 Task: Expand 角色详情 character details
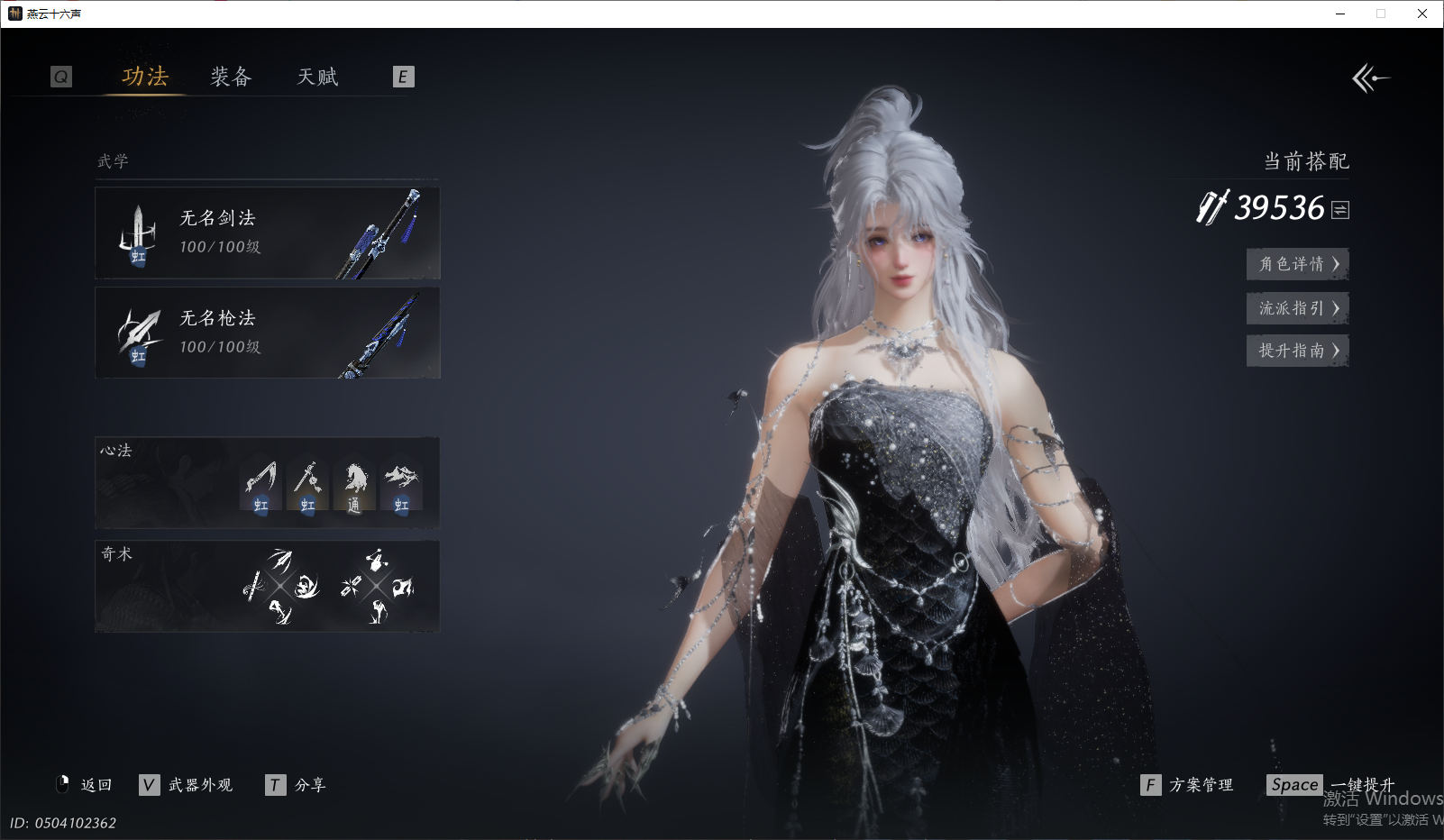(1297, 264)
